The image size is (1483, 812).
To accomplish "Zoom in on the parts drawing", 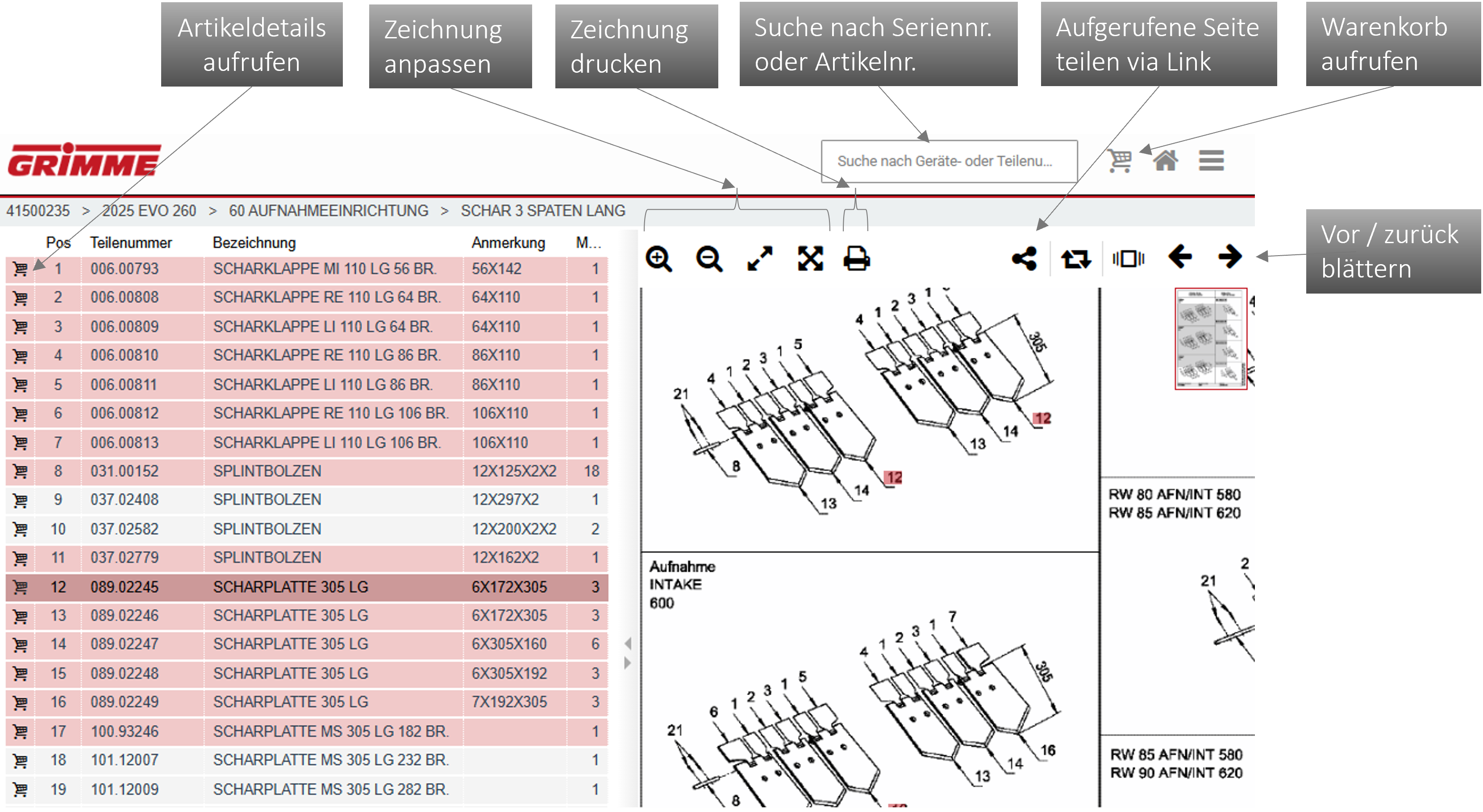I will (x=658, y=258).
